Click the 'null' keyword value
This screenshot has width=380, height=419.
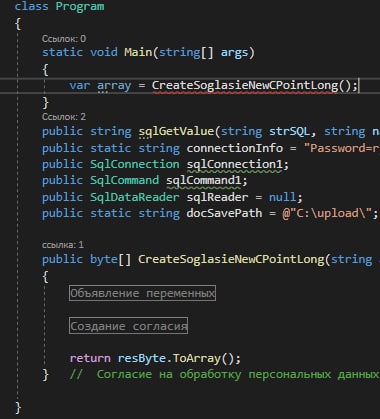283,197
